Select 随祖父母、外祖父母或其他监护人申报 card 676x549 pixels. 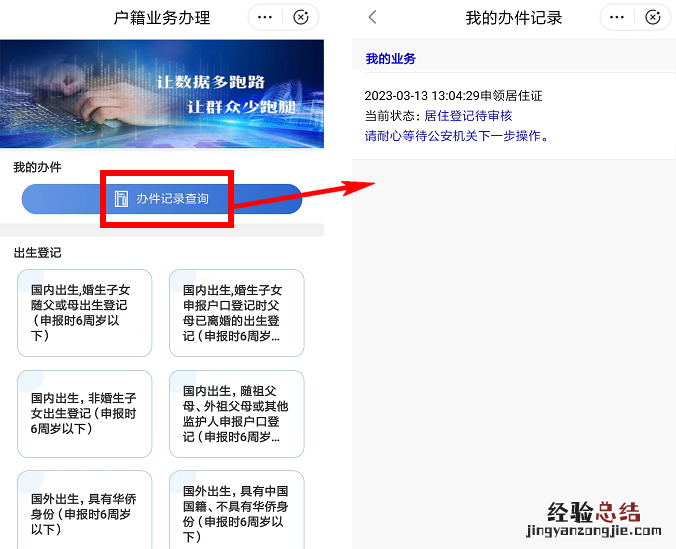(237, 414)
